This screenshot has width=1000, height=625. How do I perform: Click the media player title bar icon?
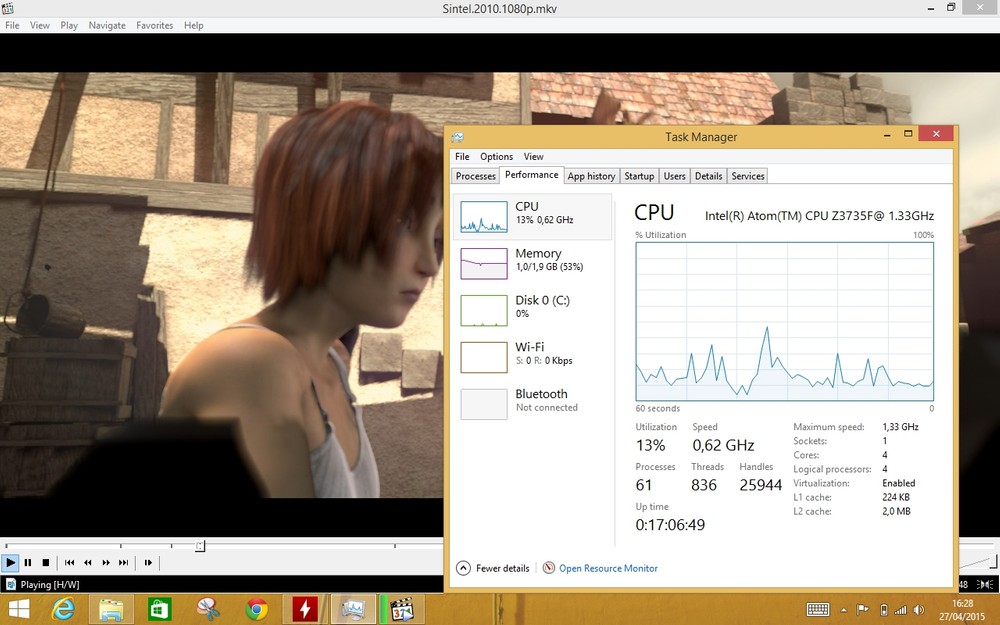click(x=8, y=8)
